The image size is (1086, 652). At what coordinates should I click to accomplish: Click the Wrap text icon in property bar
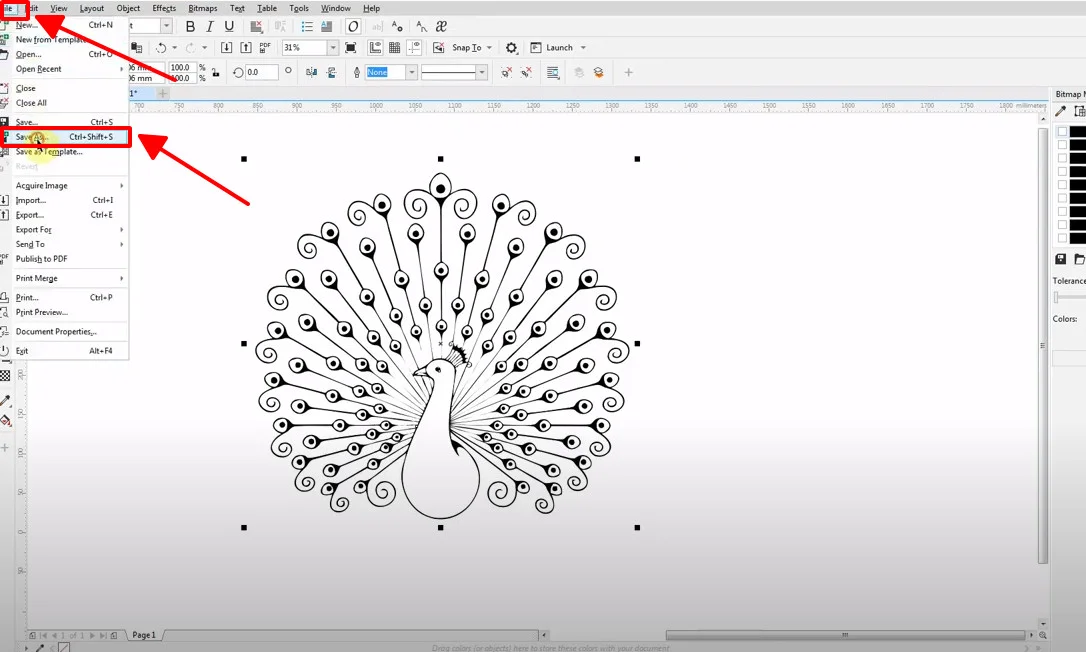553,72
